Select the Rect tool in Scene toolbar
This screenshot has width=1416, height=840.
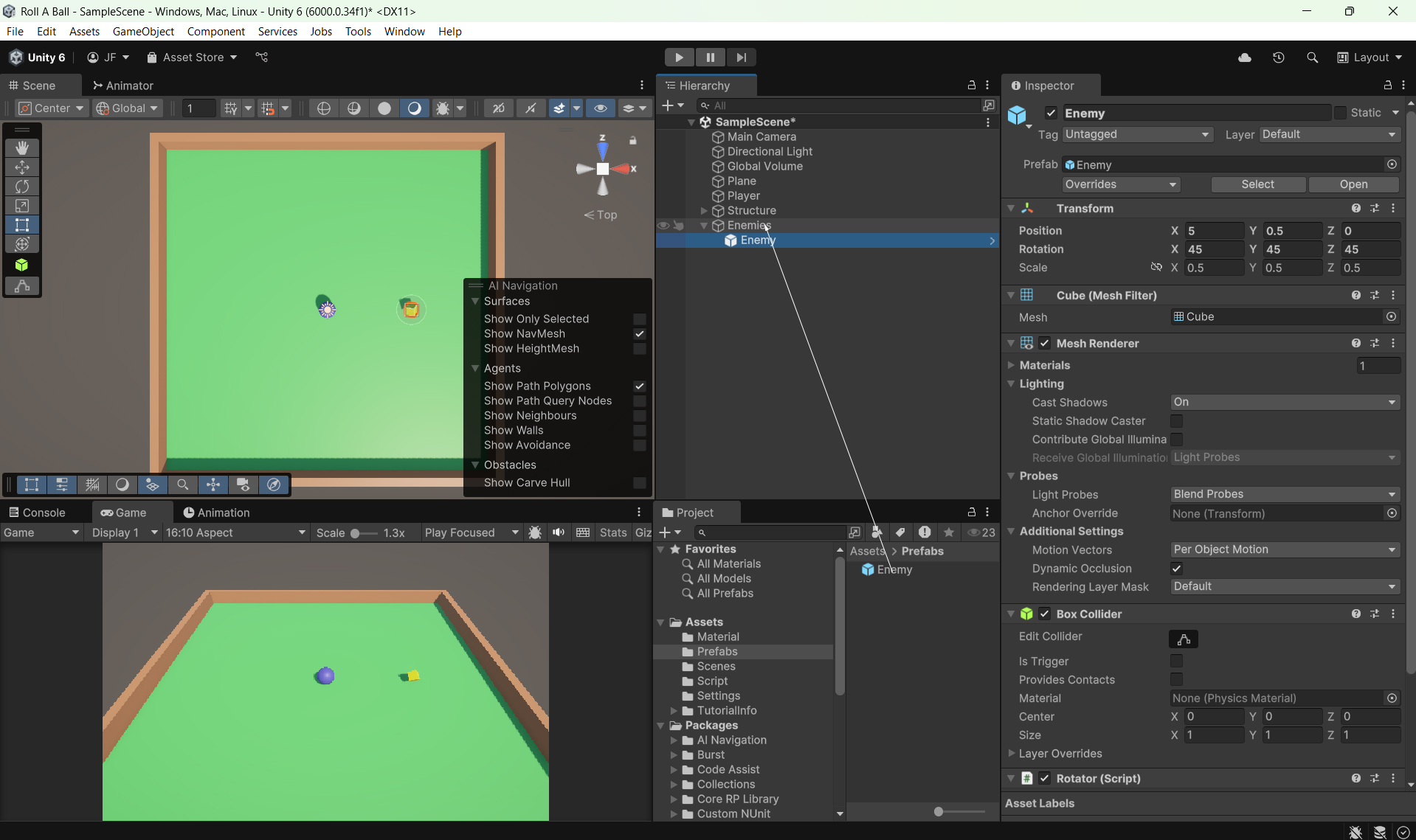(22, 225)
